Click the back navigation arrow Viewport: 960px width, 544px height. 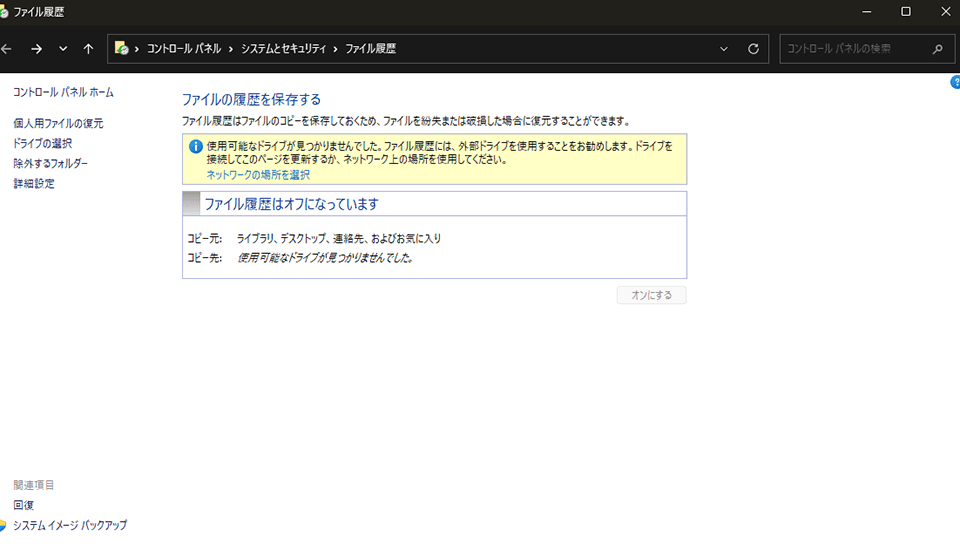tap(6, 49)
